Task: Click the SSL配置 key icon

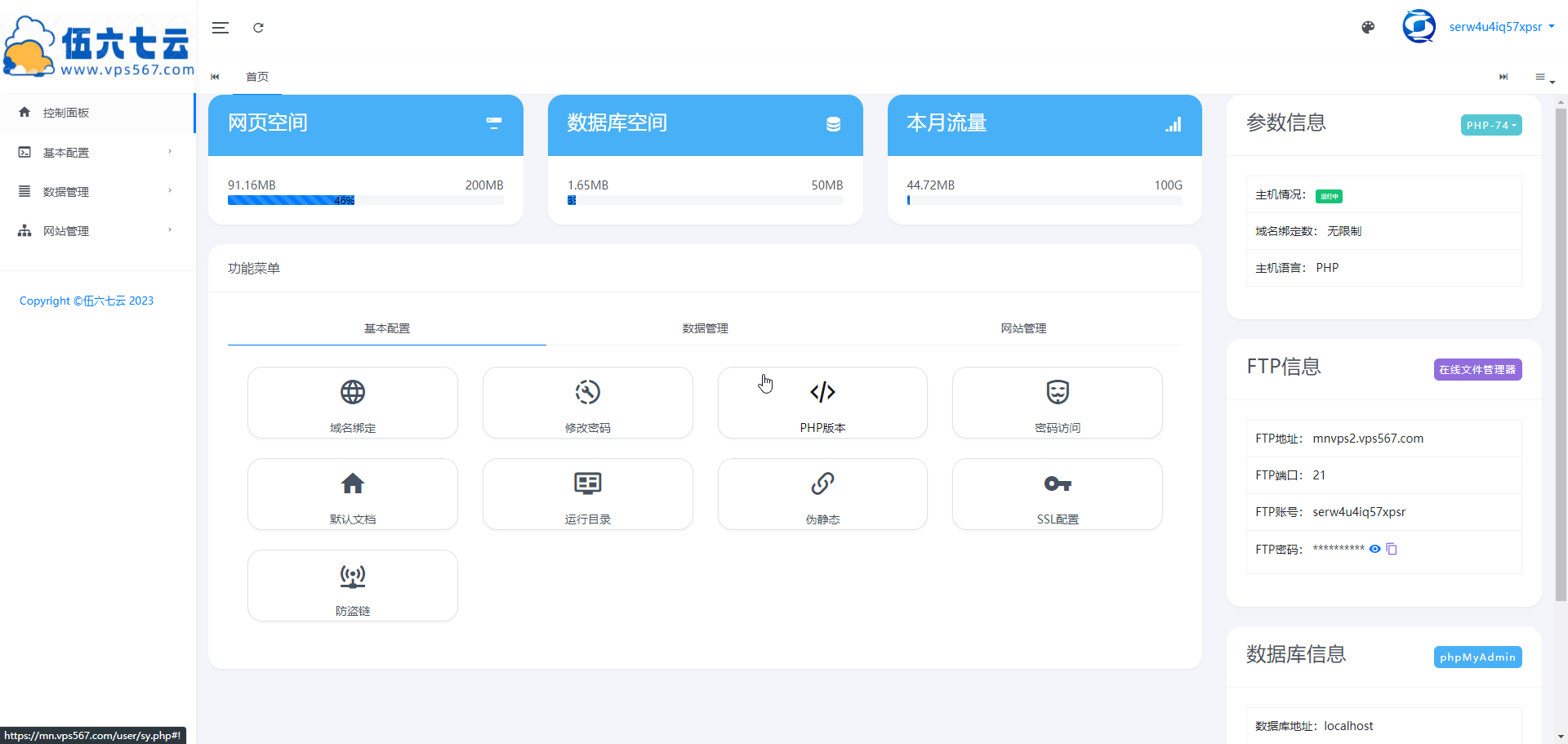Action: tap(1058, 484)
